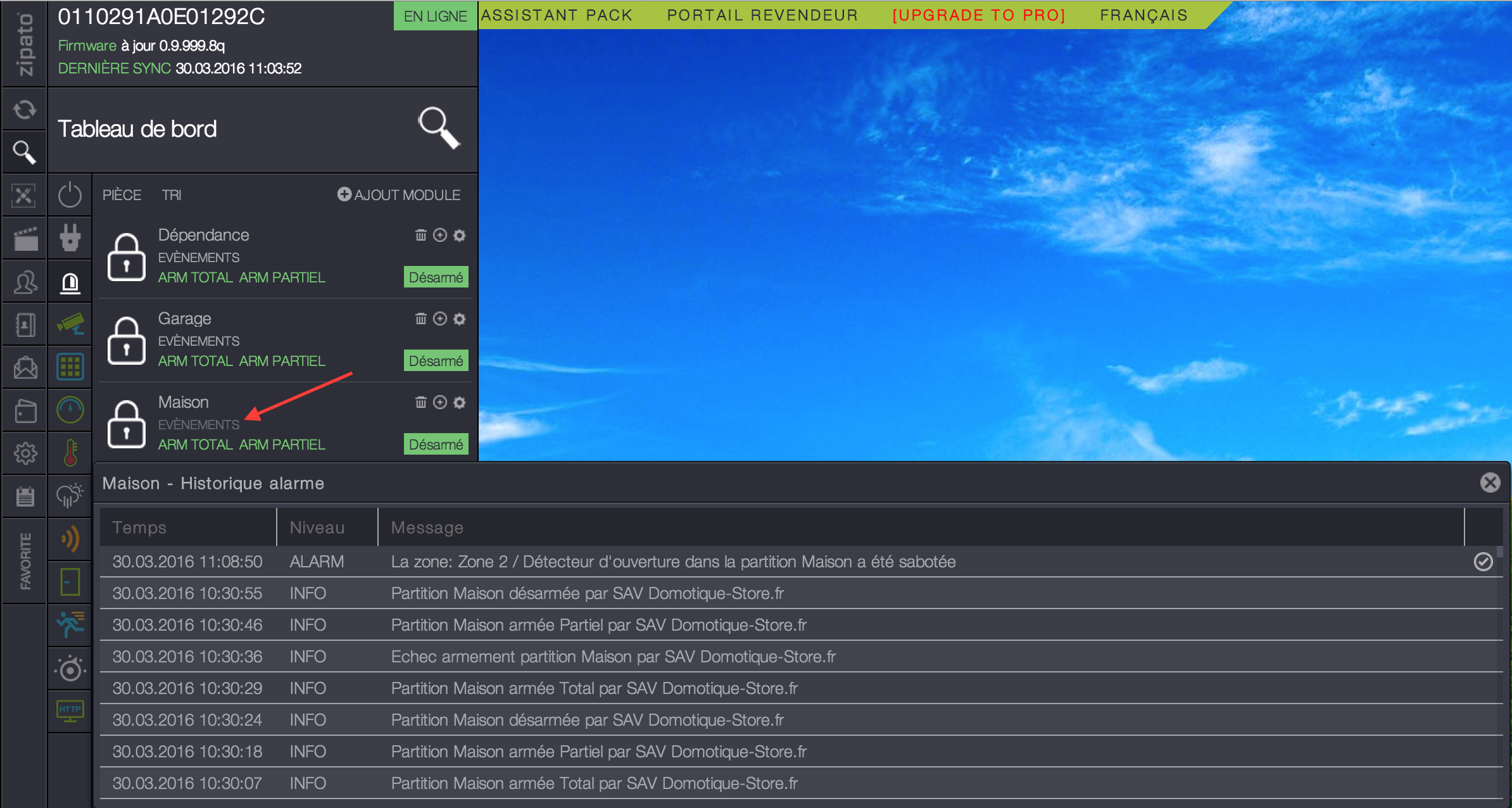Open the PIÈCE room filter
Image resolution: width=1512 pixels, height=808 pixels.
point(122,195)
